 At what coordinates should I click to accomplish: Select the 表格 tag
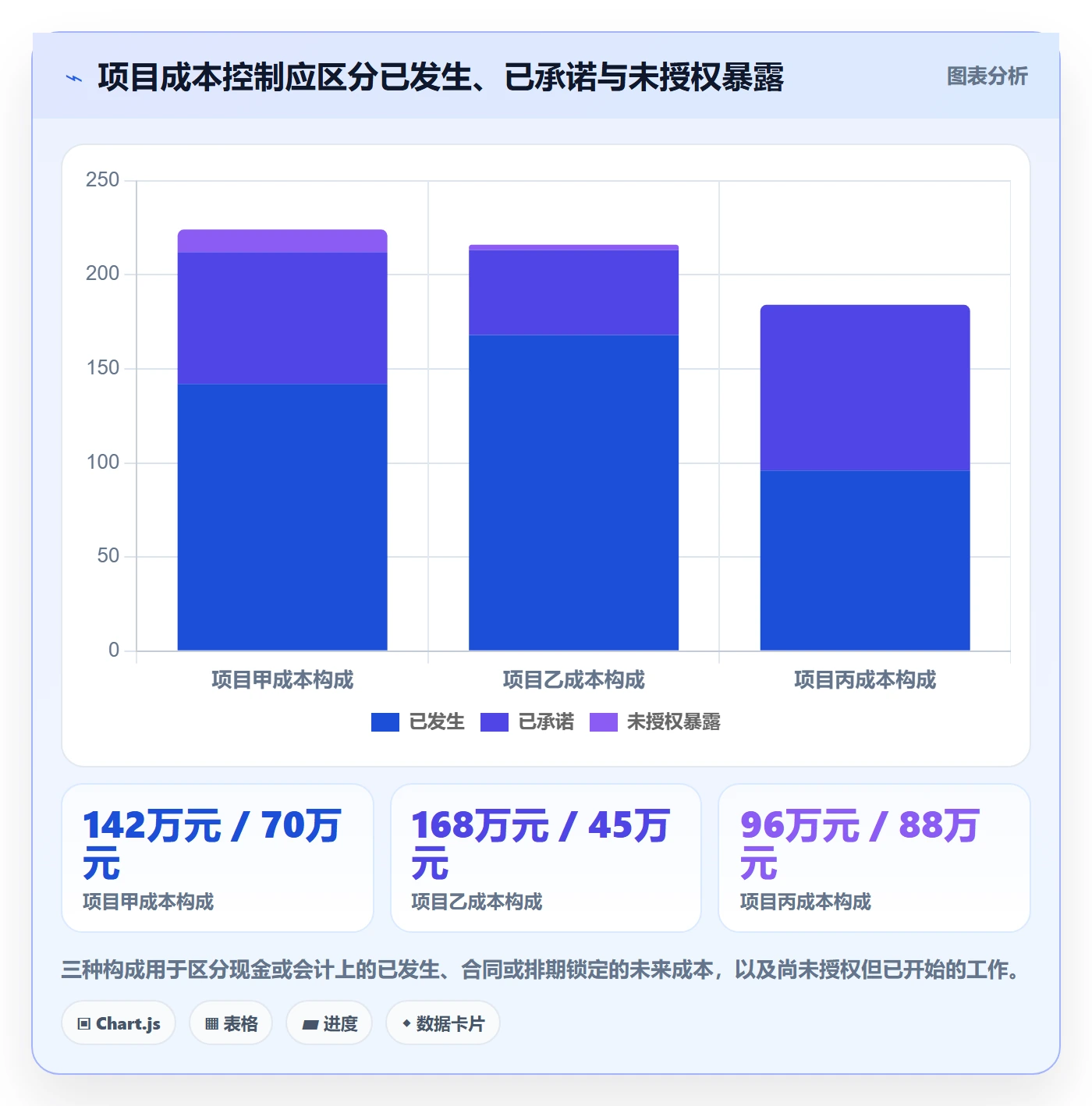231,1023
